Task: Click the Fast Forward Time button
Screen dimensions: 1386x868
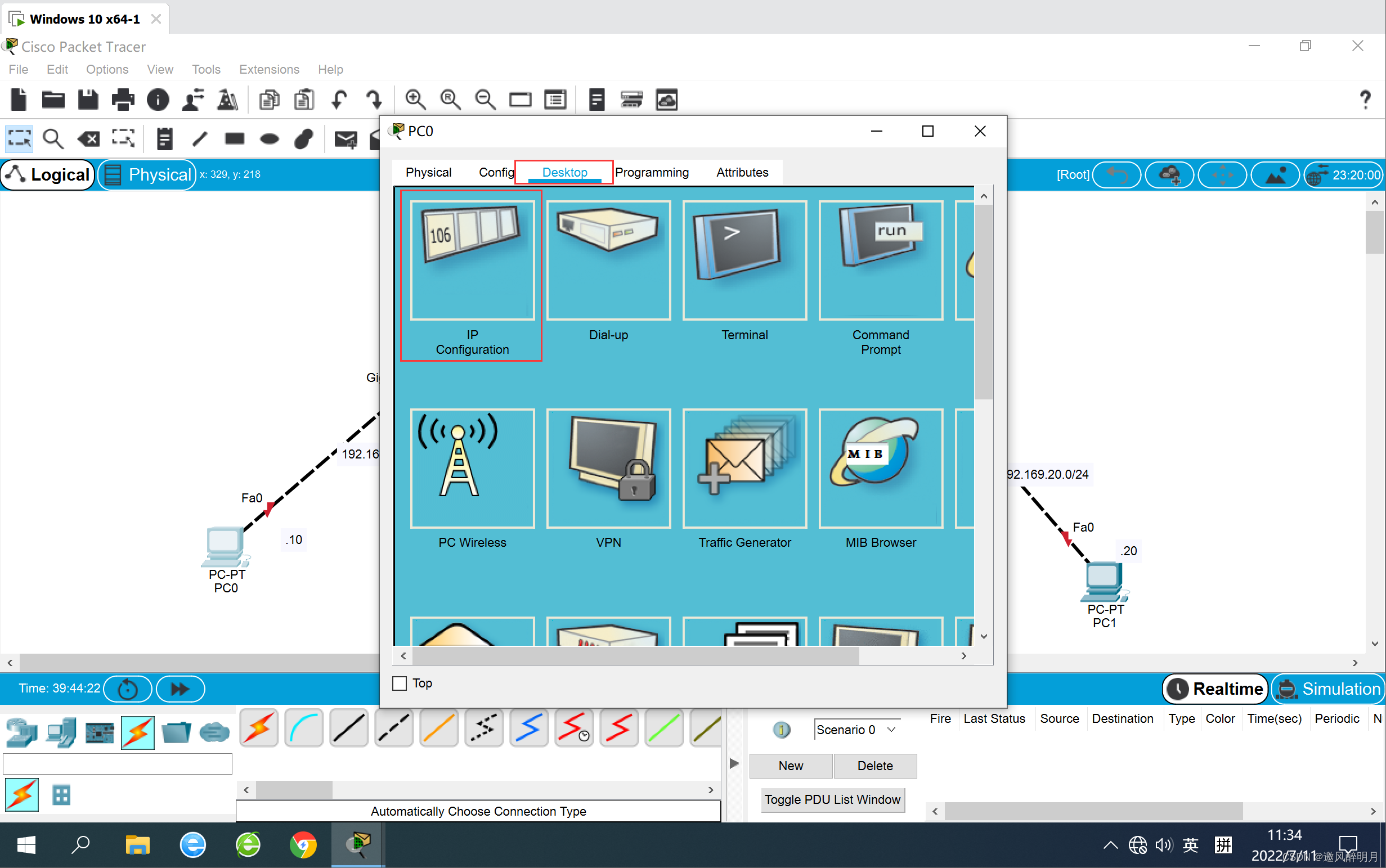Action: click(x=180, y=689)
